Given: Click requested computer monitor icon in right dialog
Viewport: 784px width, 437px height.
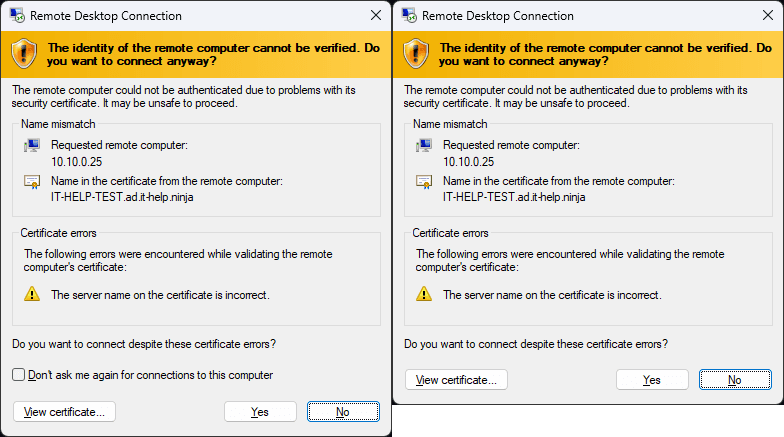Looking at the screenshot, I should click(424, 146).
